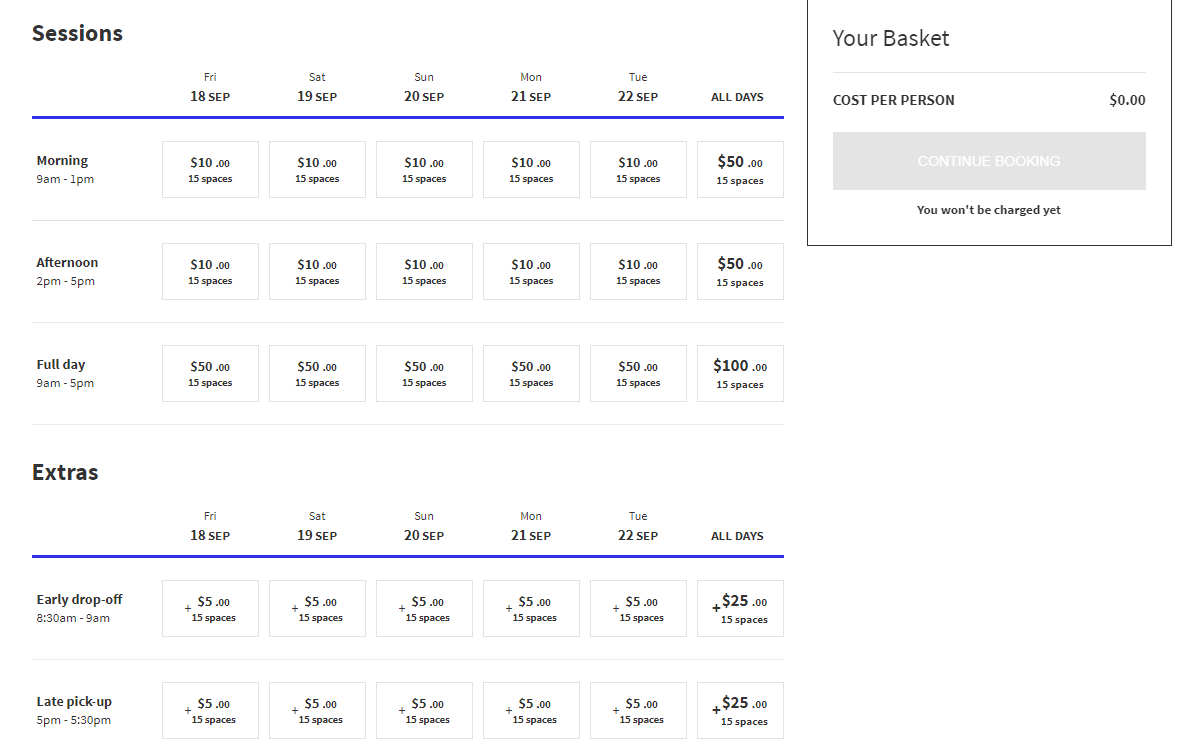The image size is (1180, 754).
Task: Add Early drop-off ALL DAYS $25 extra
Action: pos(740,609)
